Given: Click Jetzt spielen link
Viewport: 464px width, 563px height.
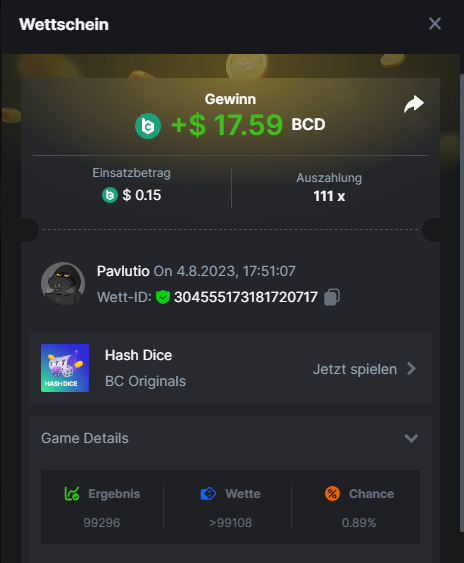Looking at the screenshot, I should [355, 369].
